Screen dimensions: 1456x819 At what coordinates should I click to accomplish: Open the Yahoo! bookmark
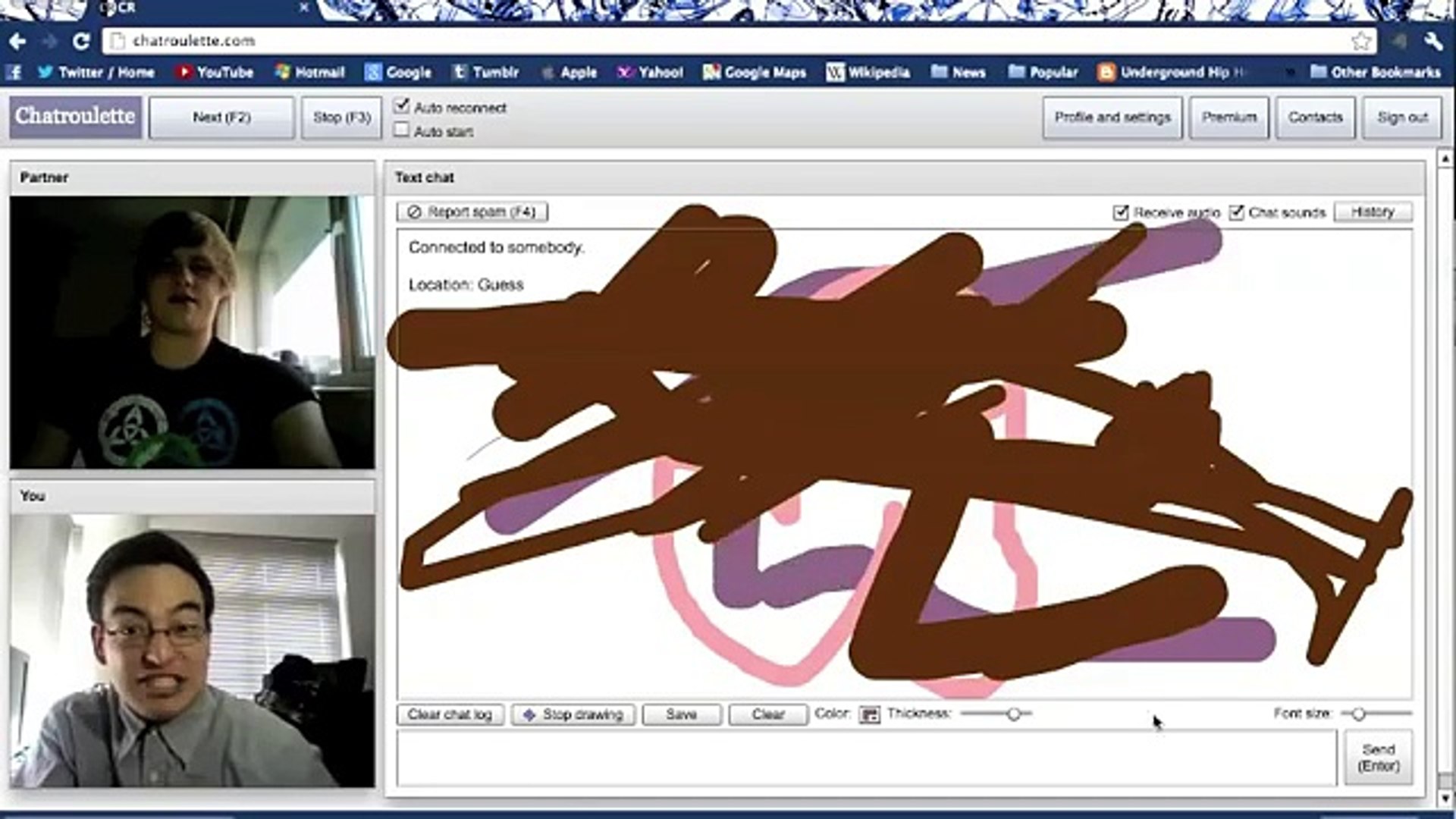(650, 72)
